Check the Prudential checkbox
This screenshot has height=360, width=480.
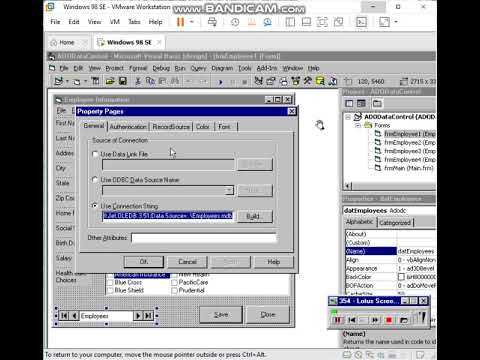pyautogui.click(x=174, y=291)
